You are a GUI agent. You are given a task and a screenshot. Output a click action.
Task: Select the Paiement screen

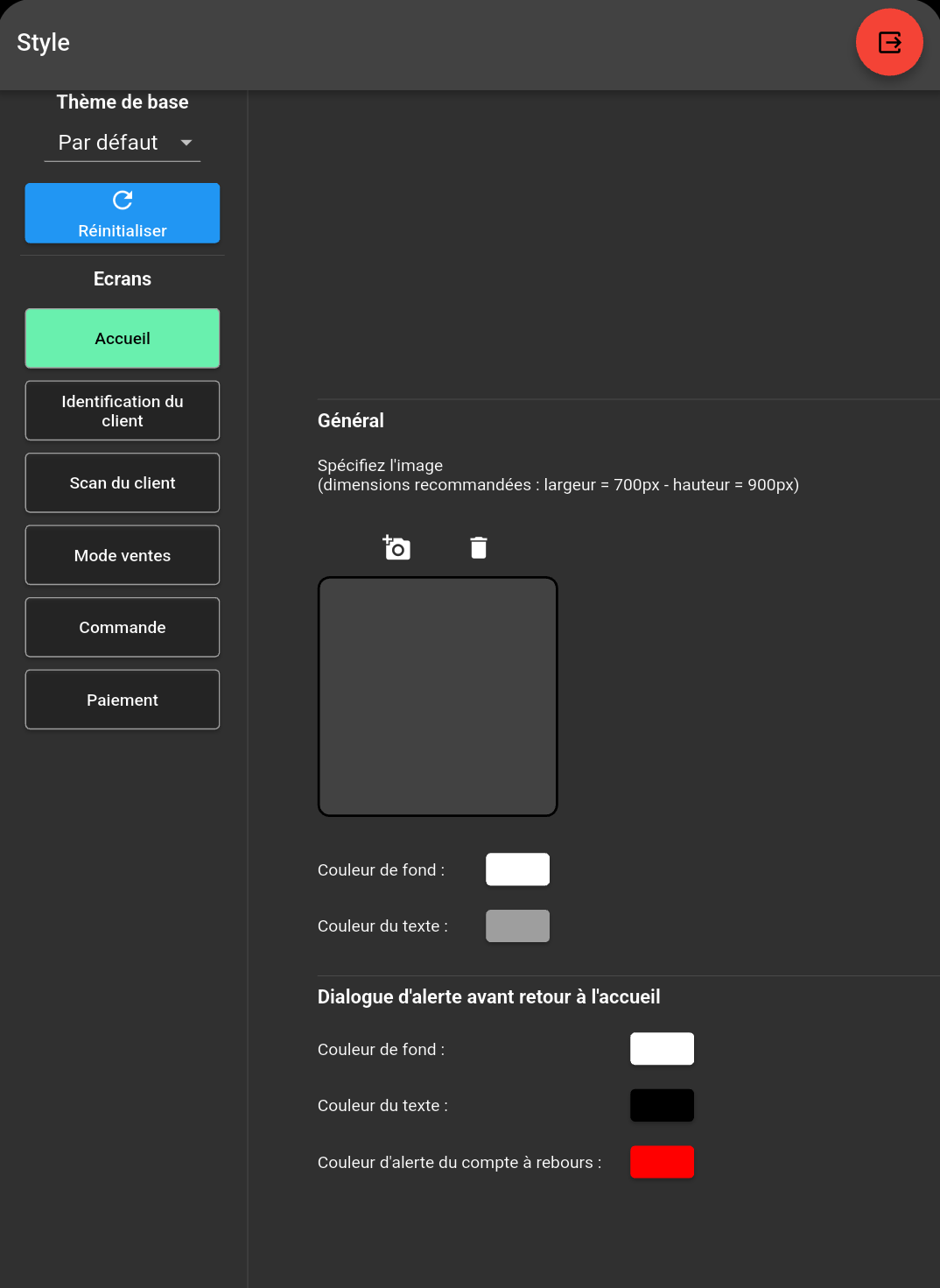(x=123, y=700)
